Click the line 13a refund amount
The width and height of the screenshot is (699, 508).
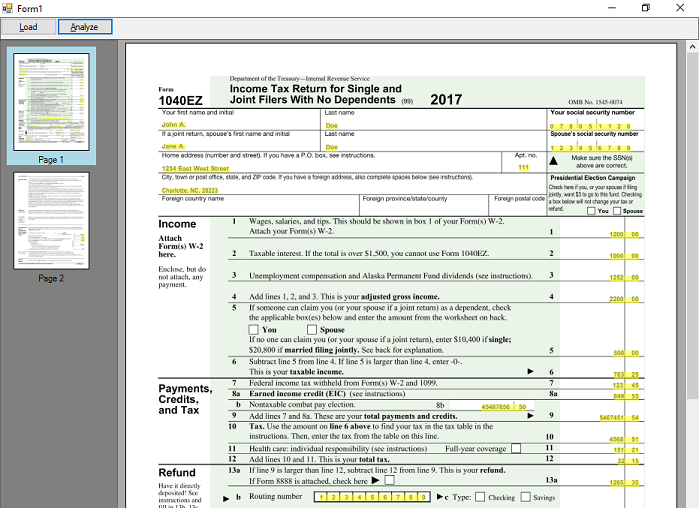pyautogui.click(x=624, y=483)
